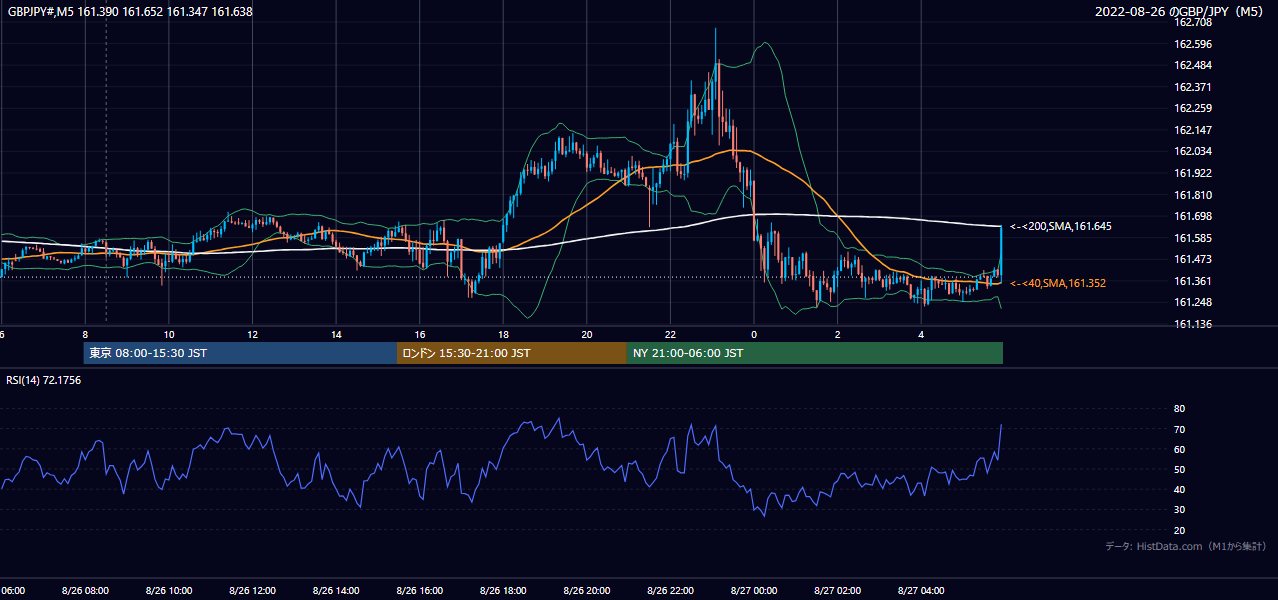Click the price axis value 162.708
The height and width of the screenshot is (600, 1278).
click(1192, 22)
